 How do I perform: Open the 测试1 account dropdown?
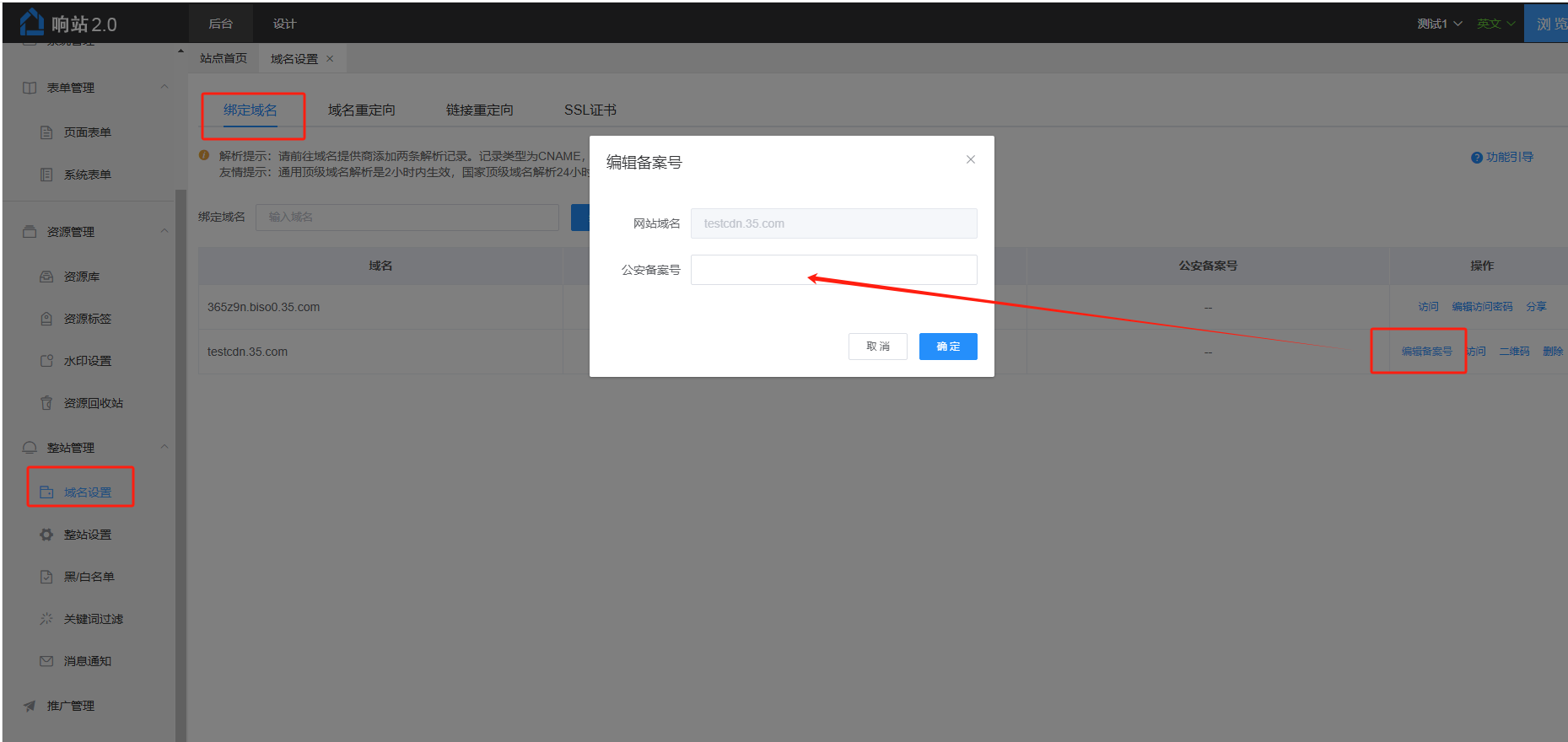1439,24
